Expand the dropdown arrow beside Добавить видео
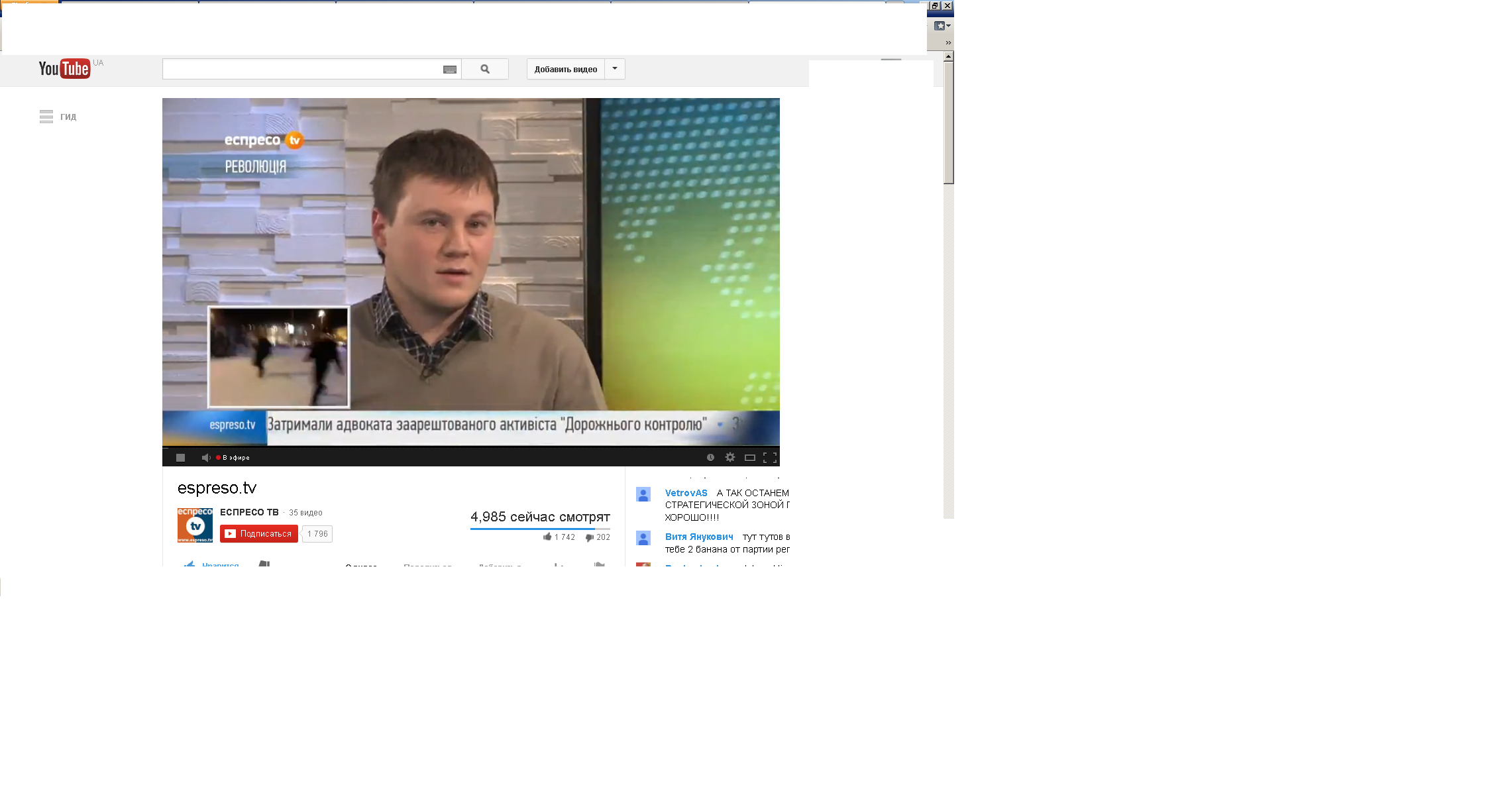The height and width of the screenshot is (791, 1512). (615, 69)
